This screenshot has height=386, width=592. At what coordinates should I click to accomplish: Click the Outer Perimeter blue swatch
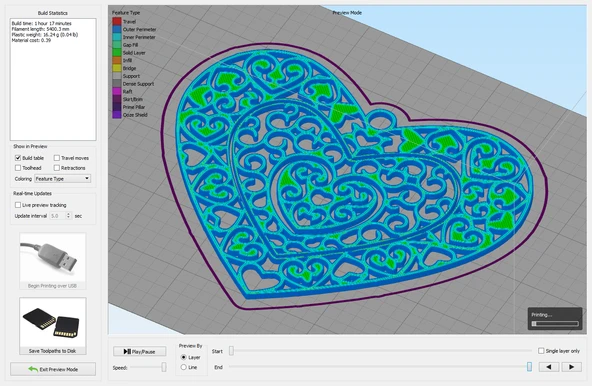117,29
